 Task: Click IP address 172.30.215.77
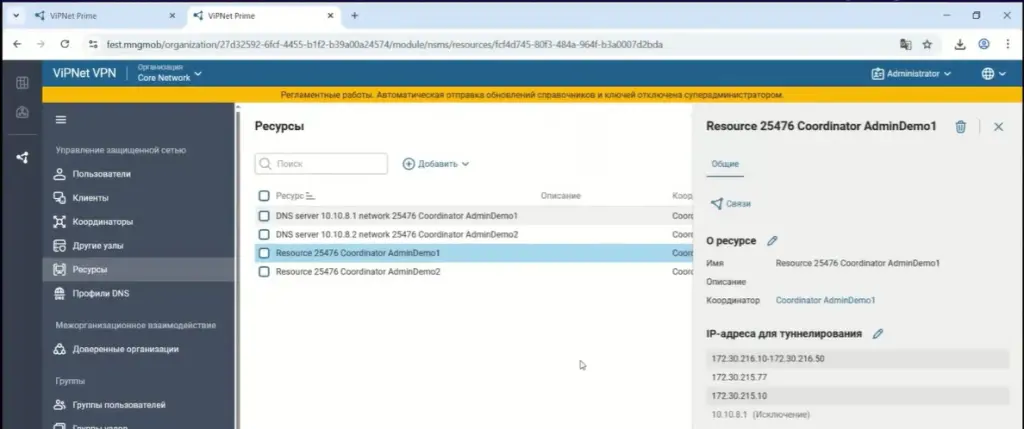pos(857,377)
